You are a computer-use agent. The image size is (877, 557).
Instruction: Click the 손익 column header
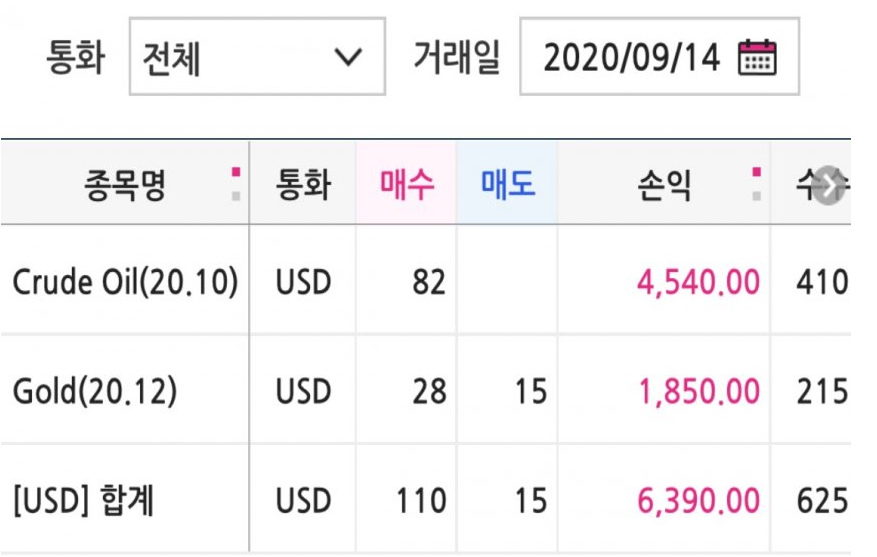pos(664,183)
